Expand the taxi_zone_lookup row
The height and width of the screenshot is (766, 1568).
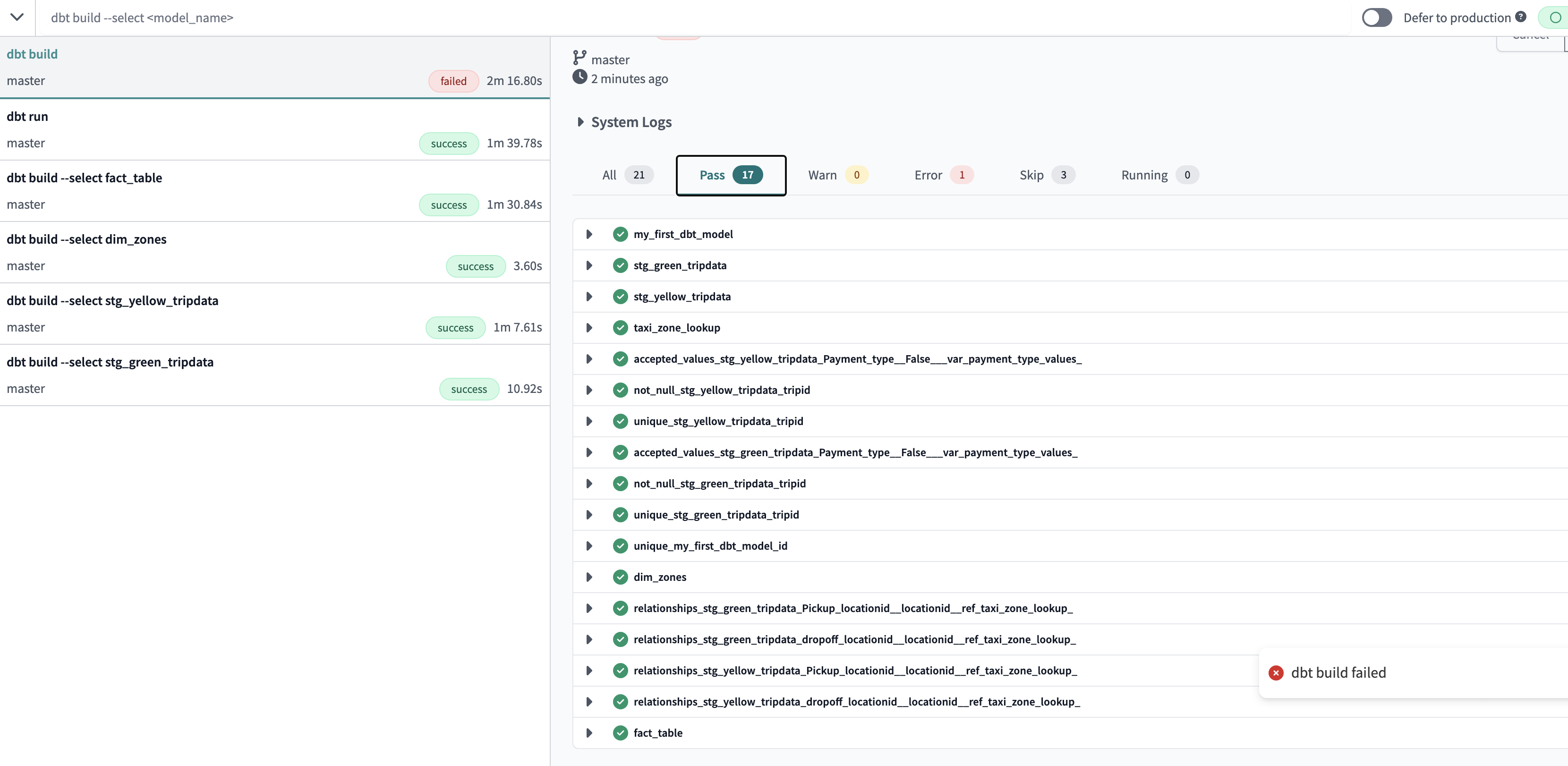point(589,328)
